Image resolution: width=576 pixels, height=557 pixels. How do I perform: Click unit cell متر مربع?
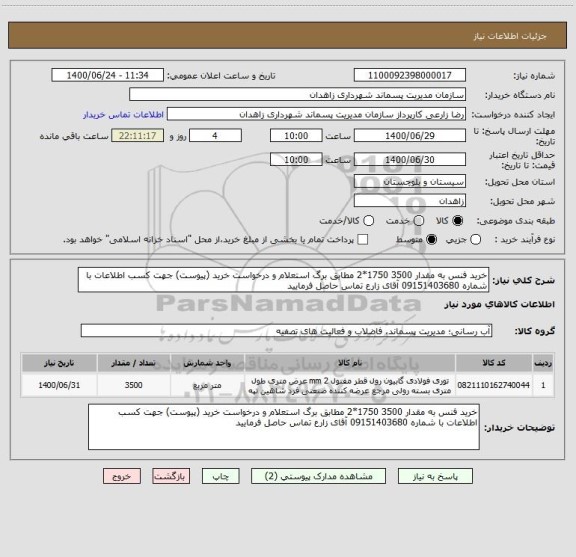tap(207, 385)
